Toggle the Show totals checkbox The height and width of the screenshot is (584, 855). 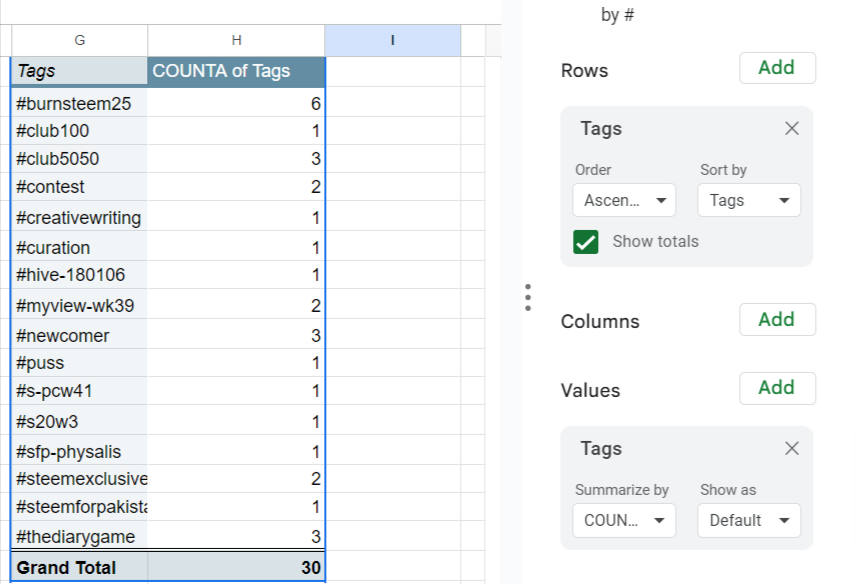pyautogui.click(x=586, y=241)
